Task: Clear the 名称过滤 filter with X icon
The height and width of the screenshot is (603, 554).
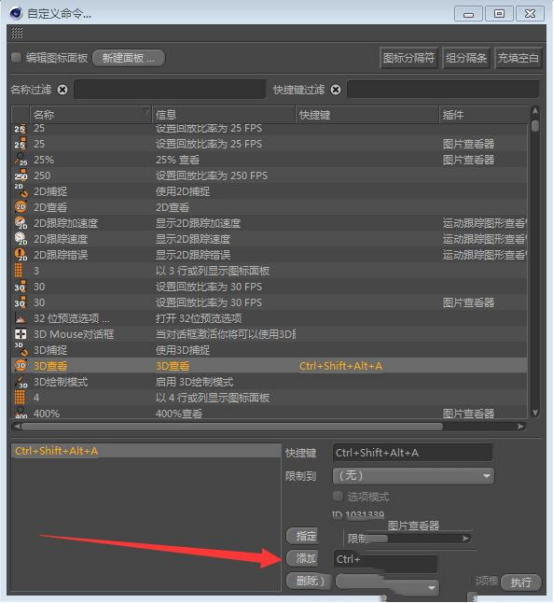Action: click(x=62, y=90)
